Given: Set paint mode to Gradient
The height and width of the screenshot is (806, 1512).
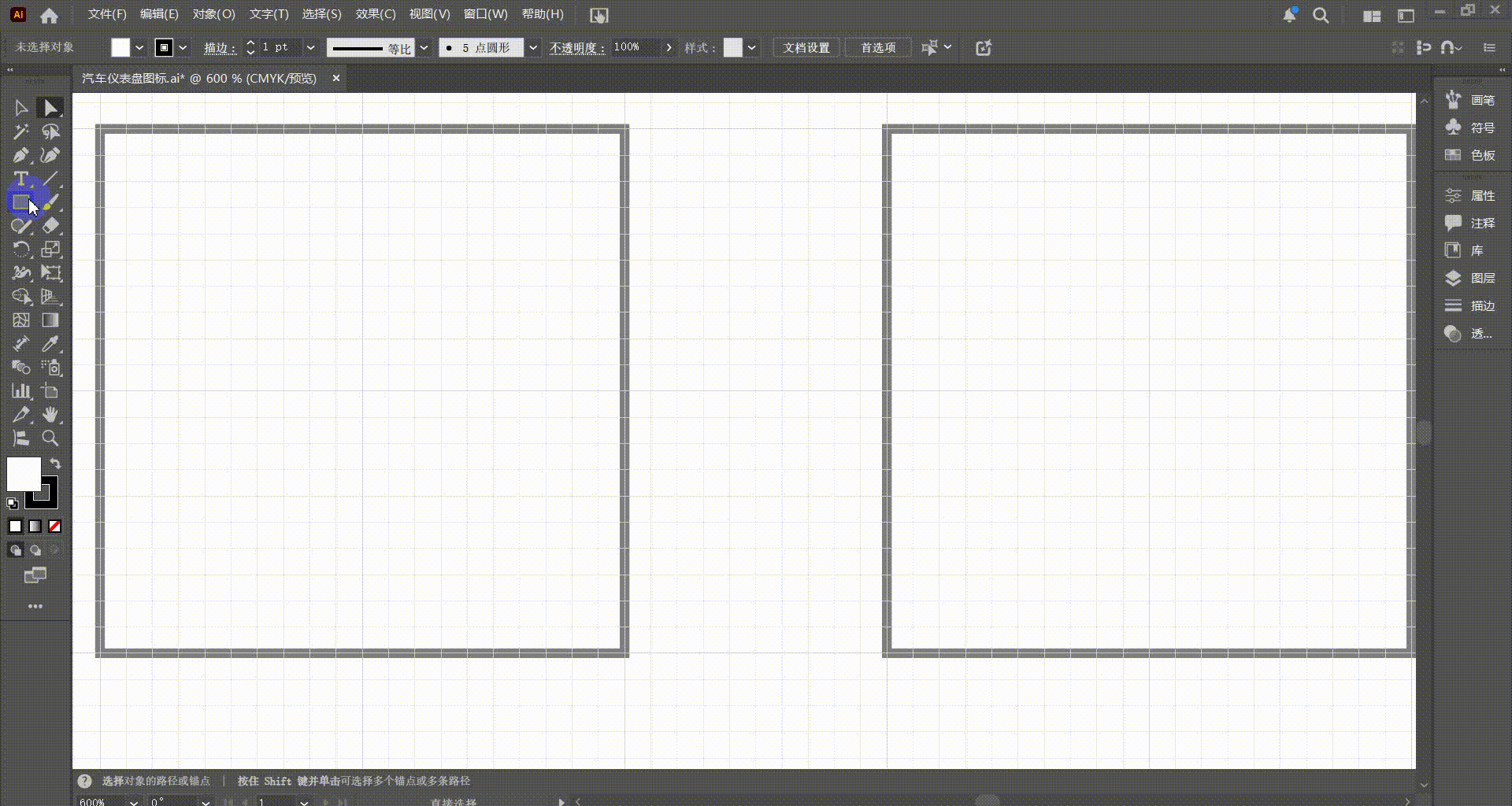Looking at the screenshot, I should pyautogui.click(x=35, y=527).
